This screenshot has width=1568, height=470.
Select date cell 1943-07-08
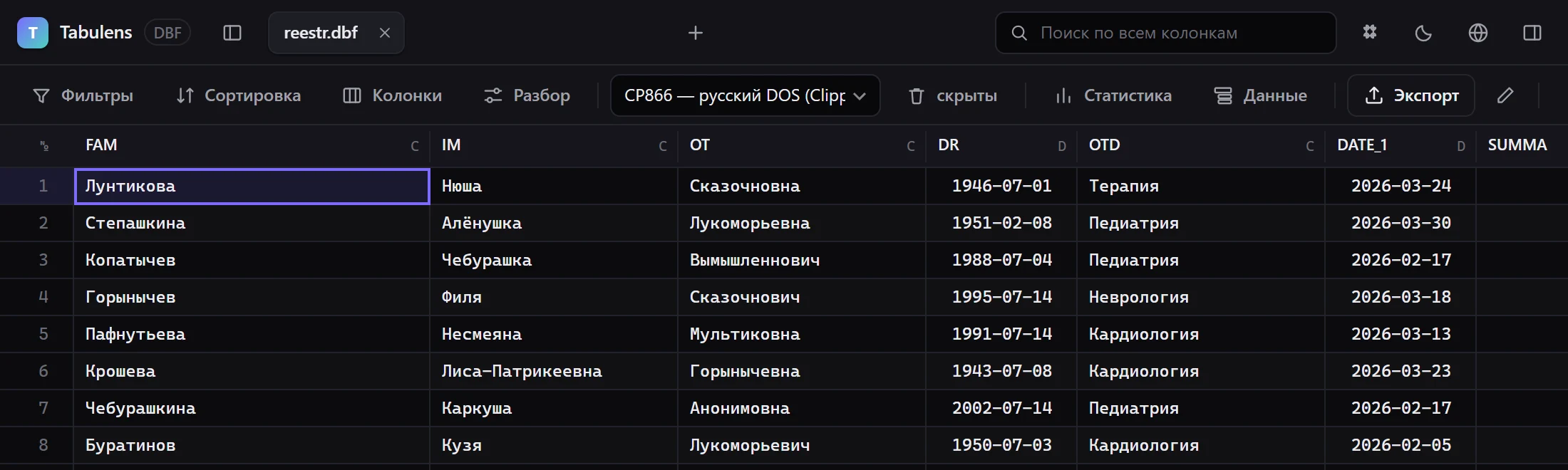[x=1001, y=371]
